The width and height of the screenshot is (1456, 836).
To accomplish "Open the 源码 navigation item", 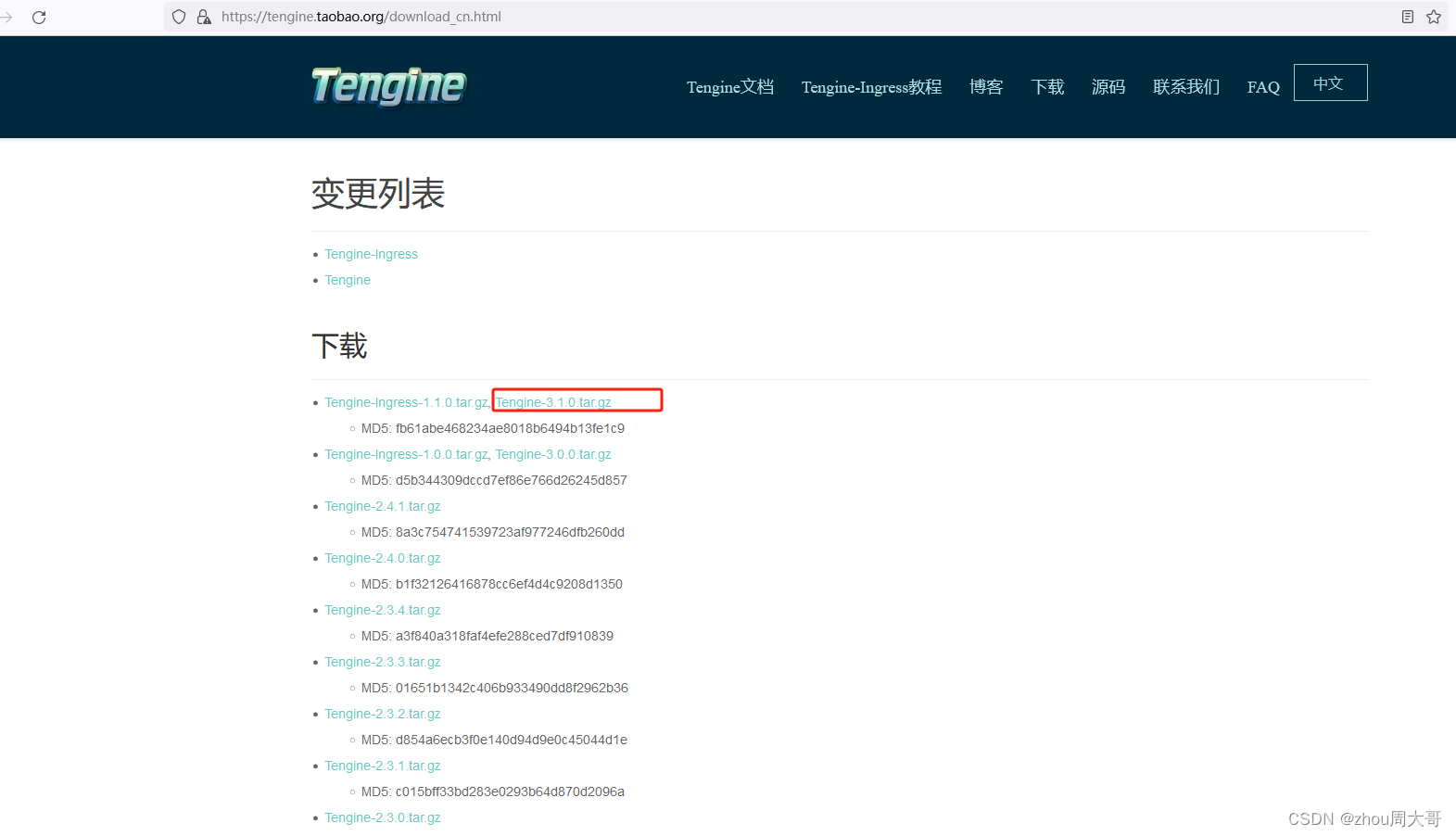I will click(1108, 87).
